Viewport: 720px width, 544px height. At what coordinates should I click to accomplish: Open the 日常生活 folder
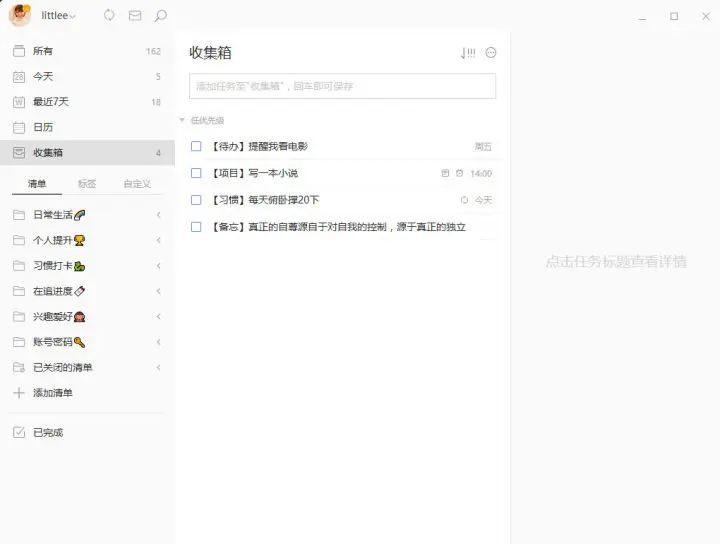coord(87,215)
